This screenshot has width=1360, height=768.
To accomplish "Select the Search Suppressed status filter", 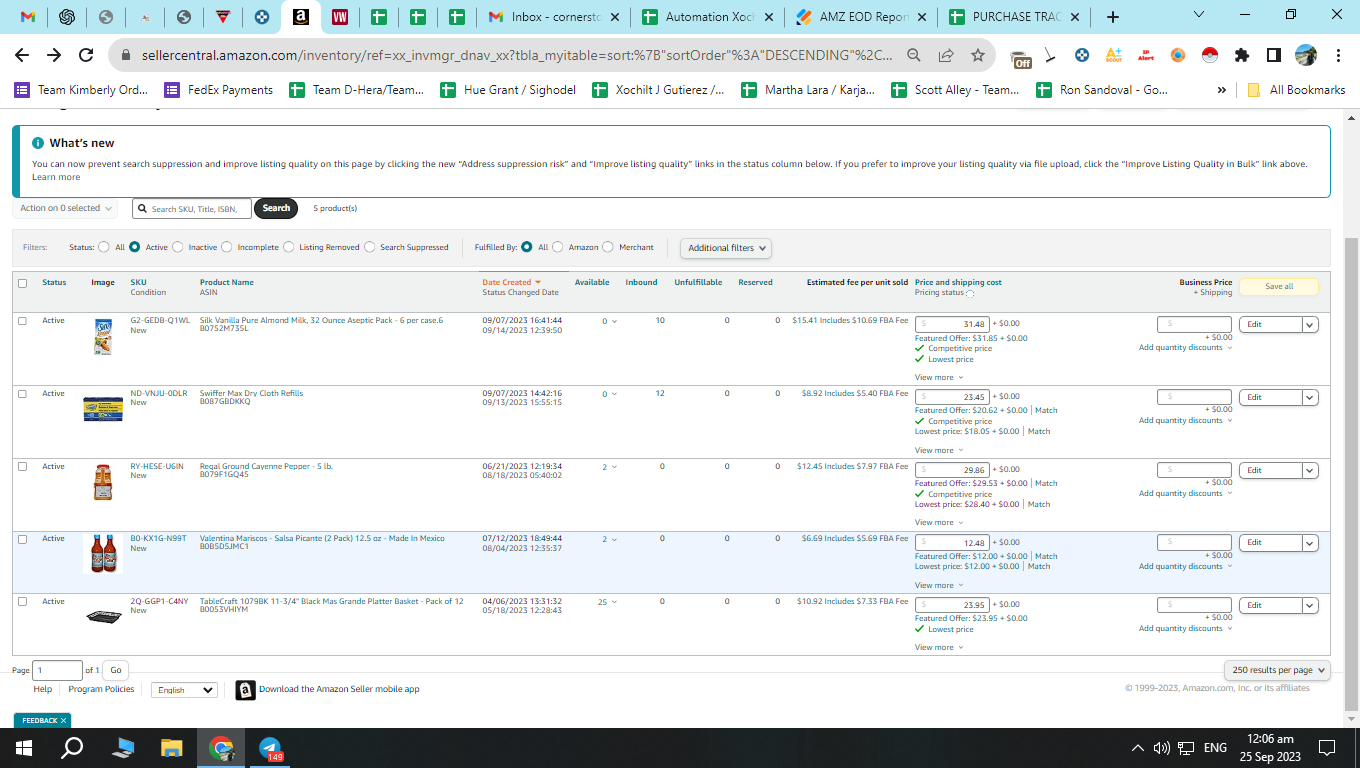I will [x=370, y=247].
